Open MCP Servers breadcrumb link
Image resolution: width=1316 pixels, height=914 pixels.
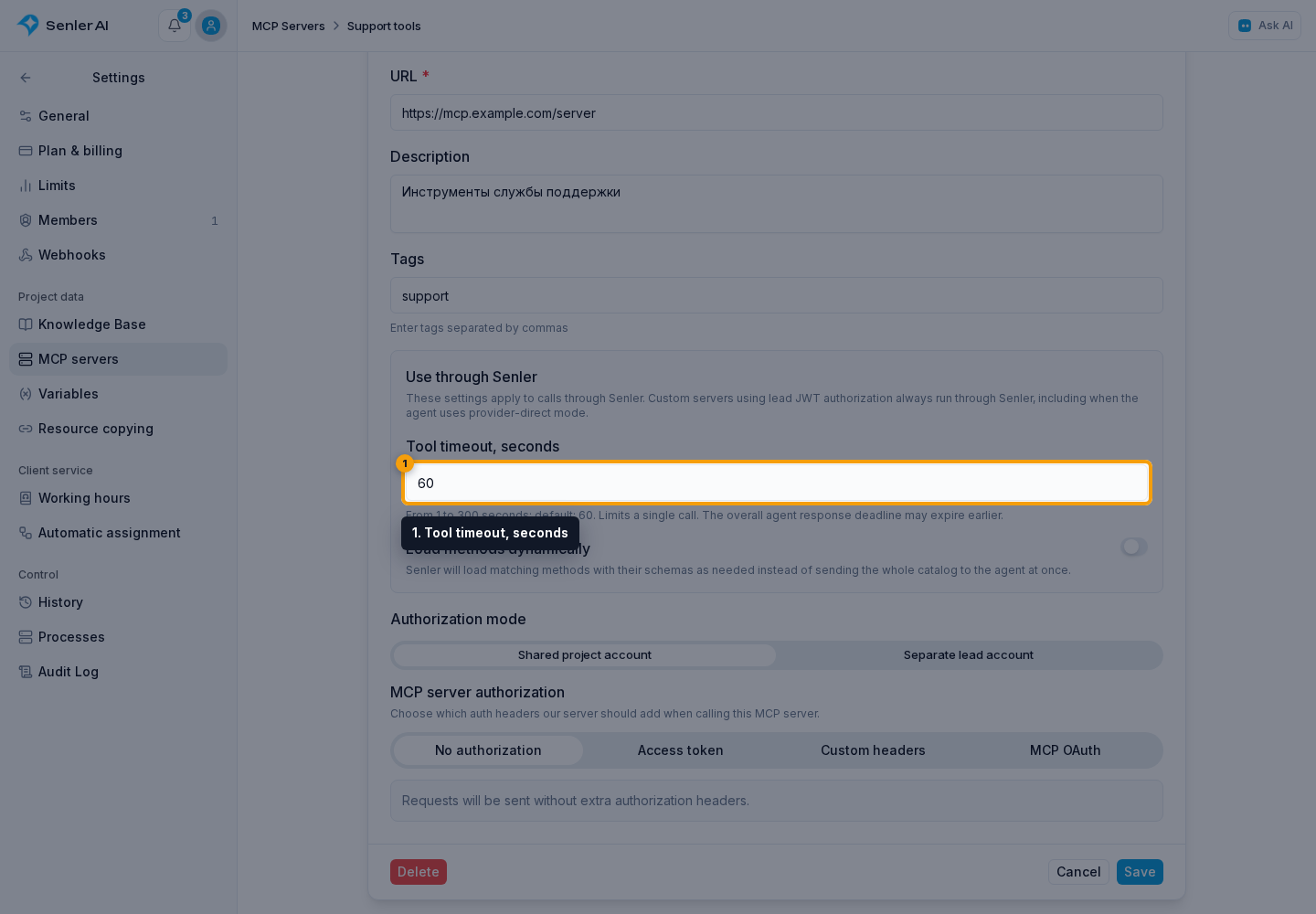(289, 26)
